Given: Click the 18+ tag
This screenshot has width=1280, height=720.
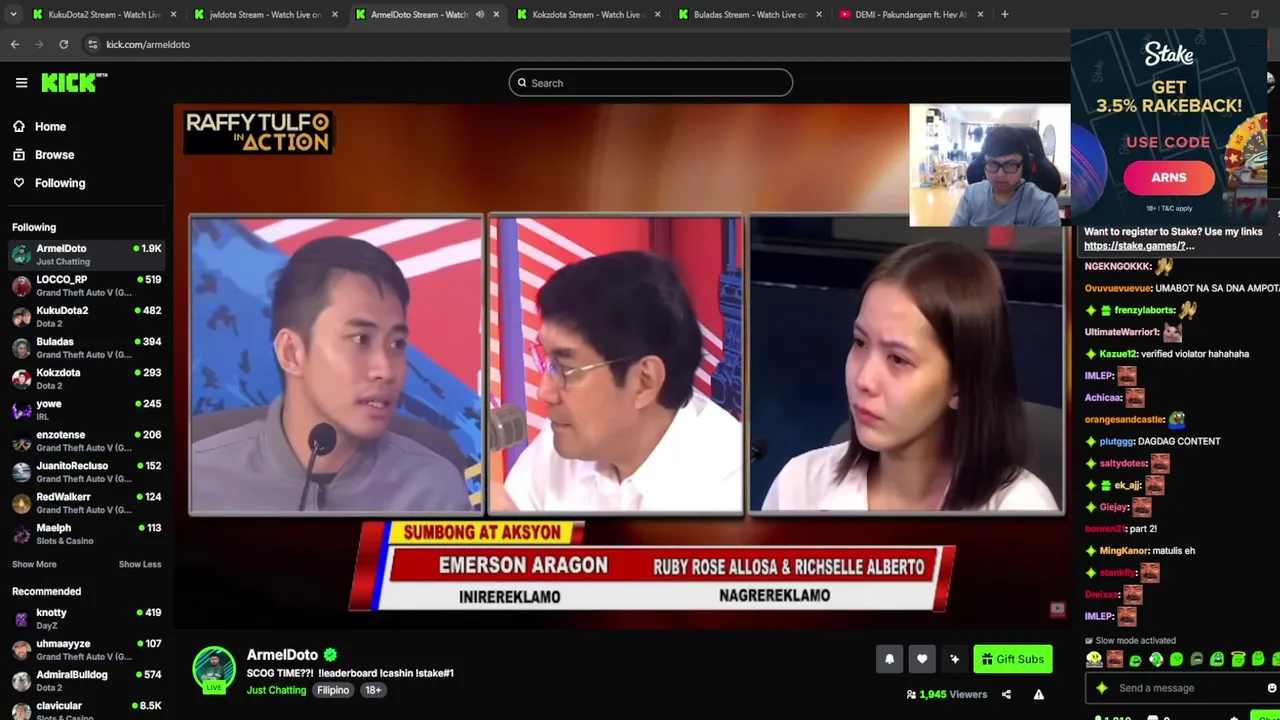Looking at the screenshot, I should (x=373, y=690).
